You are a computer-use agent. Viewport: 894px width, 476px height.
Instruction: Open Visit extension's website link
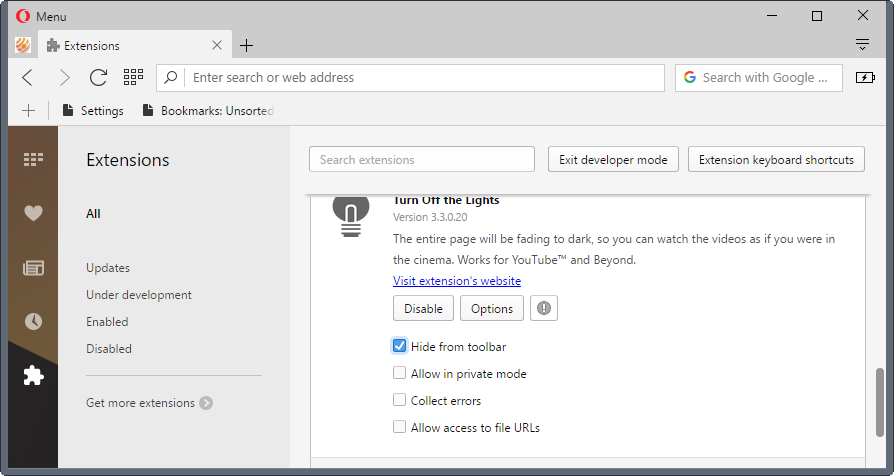[457, 281]
